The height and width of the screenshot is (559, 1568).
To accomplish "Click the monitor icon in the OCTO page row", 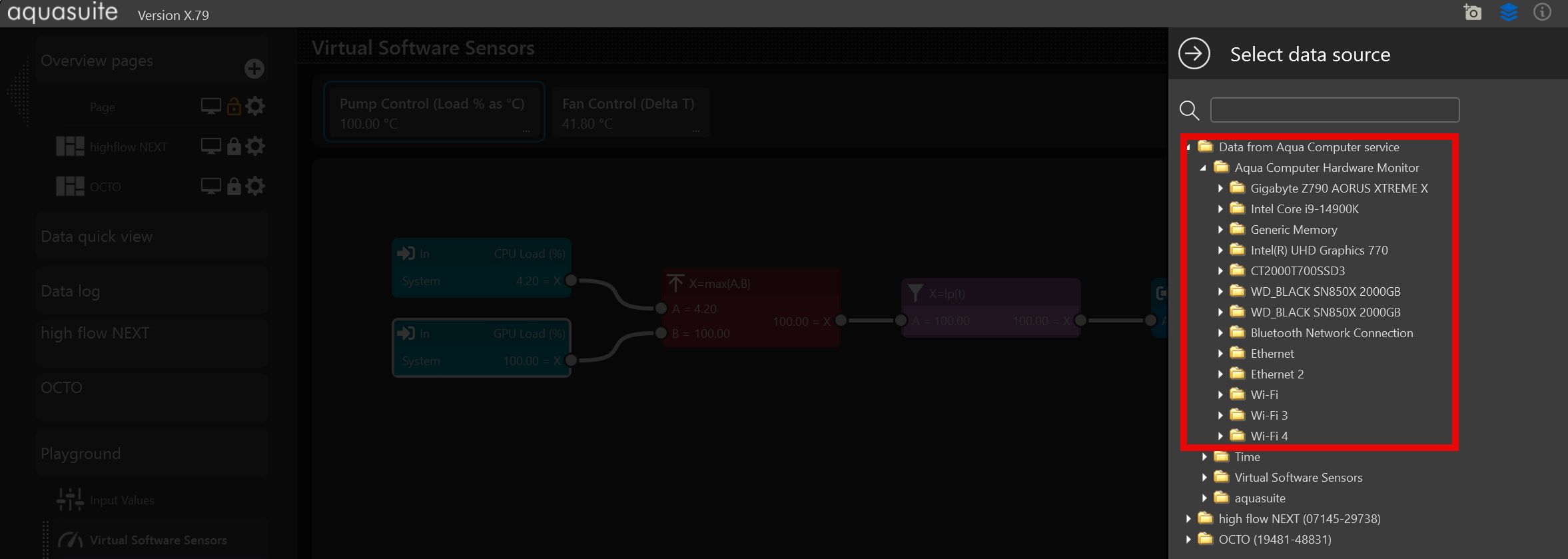I will 211,186.
